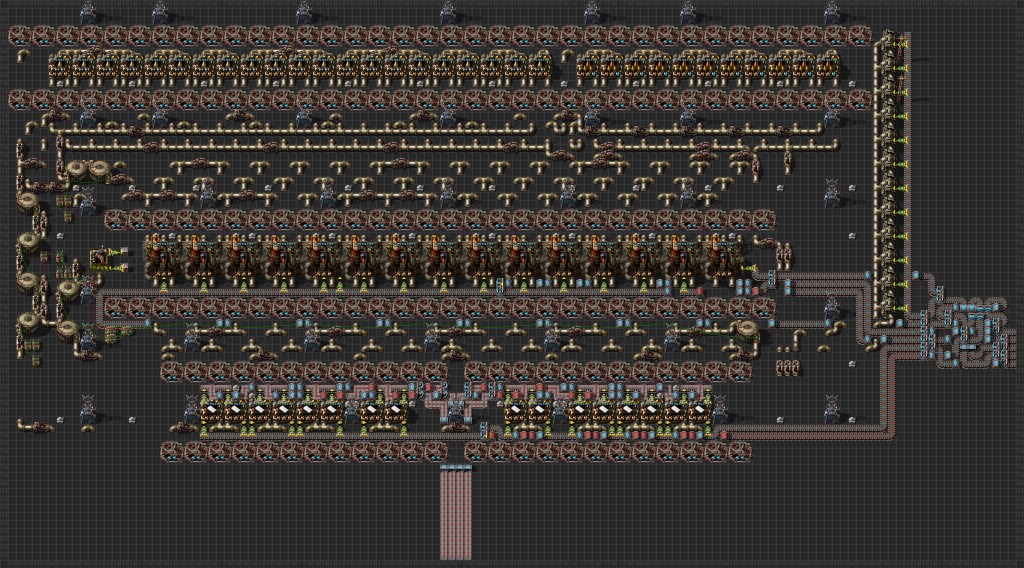Select the substation at bottom-right above belt curve
The image size is (1024, 568).
pyautogui.click(x=832, y=408)
